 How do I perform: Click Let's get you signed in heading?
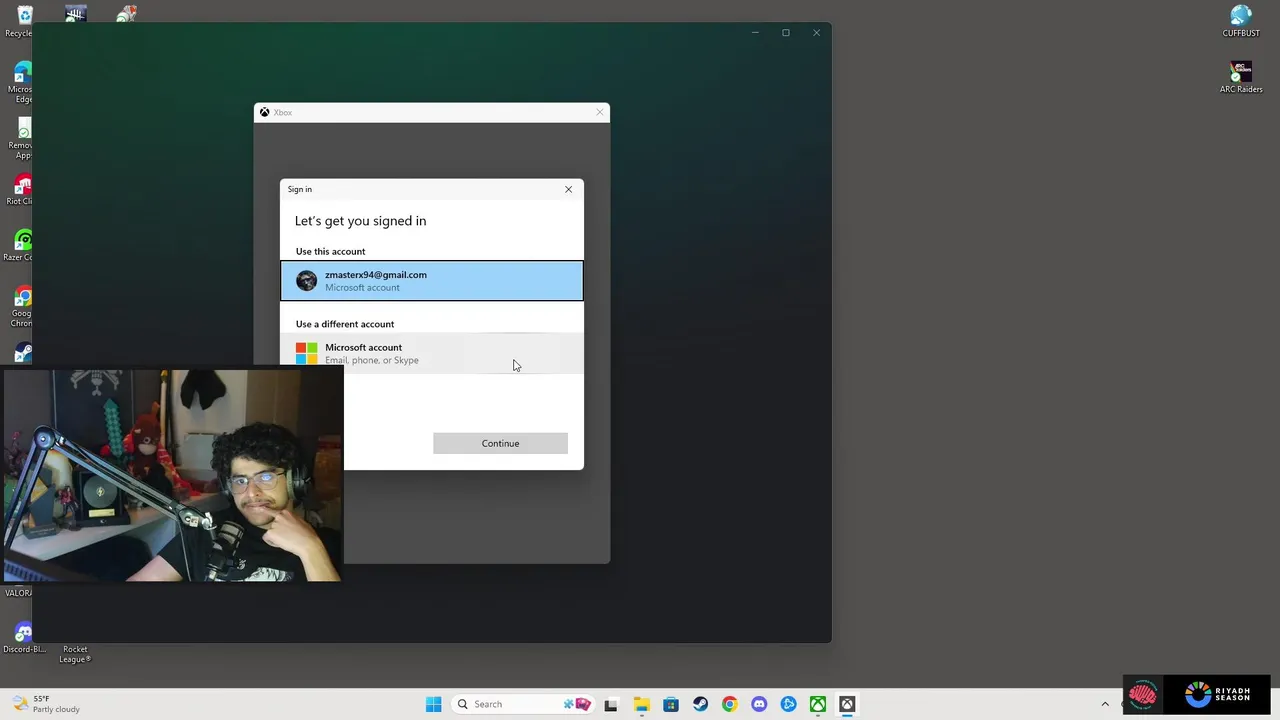click(x=360, y=221)
